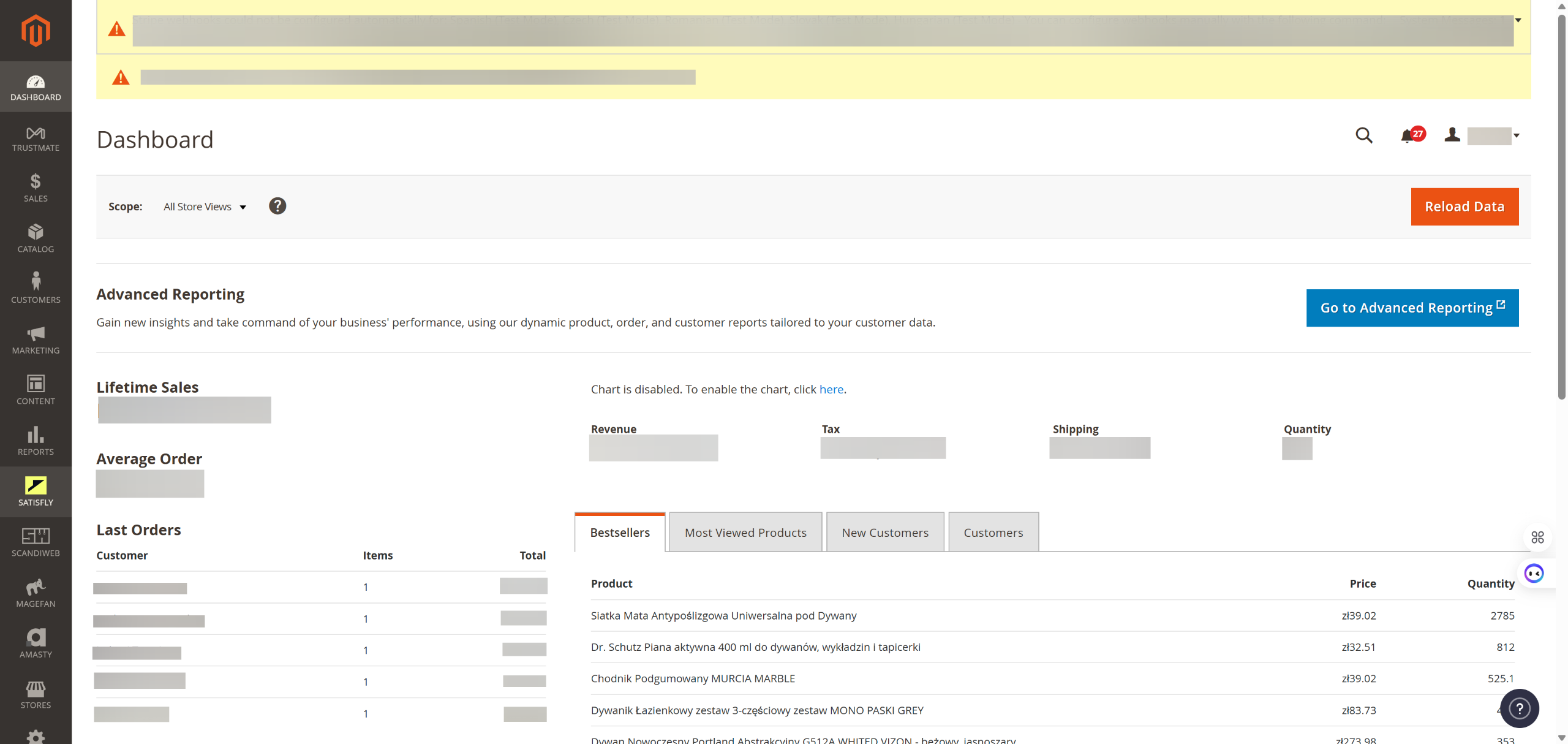Expand the top system message arrow
This screenshot has width=1568, height=744.
[x=1518, y=20]
